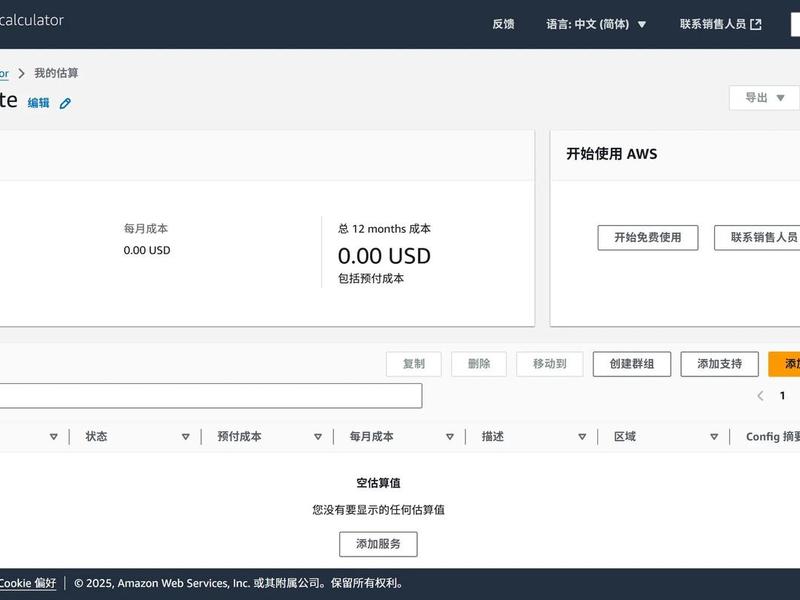Click the orange add service button
Image resolution: width=800 pixels, height=600 pixels.
coord(784,364)
